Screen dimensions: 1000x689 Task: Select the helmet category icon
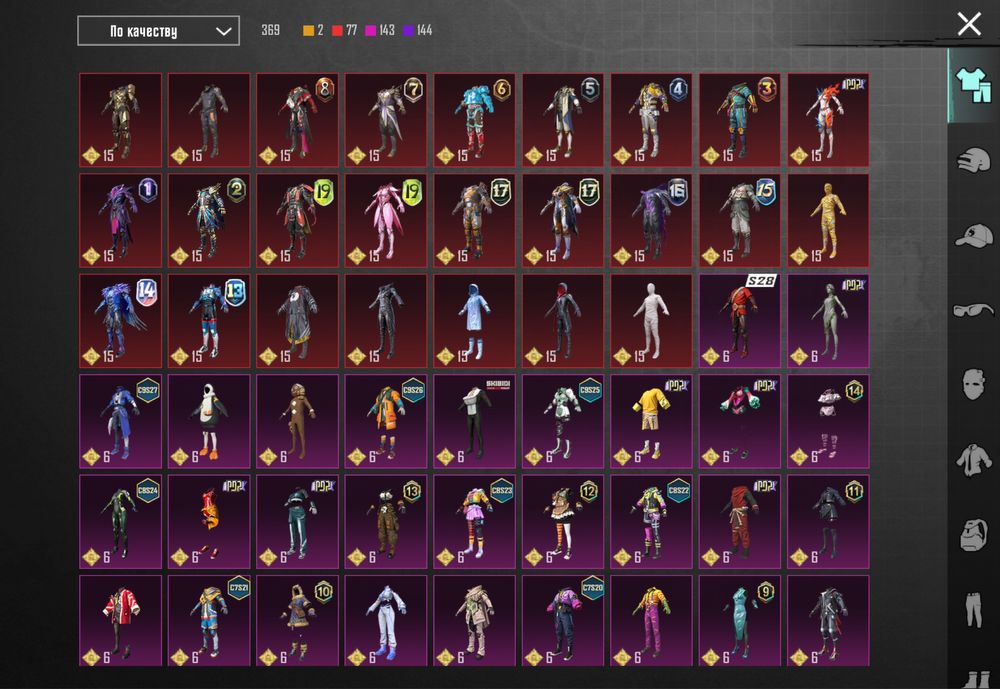(x=973, y=160)
